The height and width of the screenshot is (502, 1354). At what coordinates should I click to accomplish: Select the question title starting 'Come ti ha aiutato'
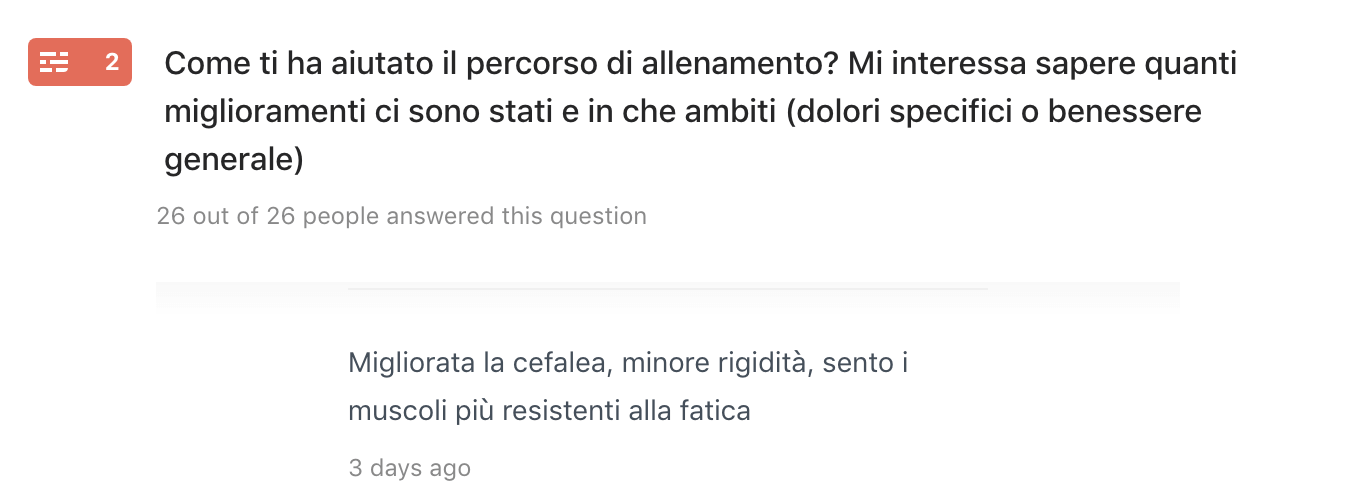[x=701, y=111]
